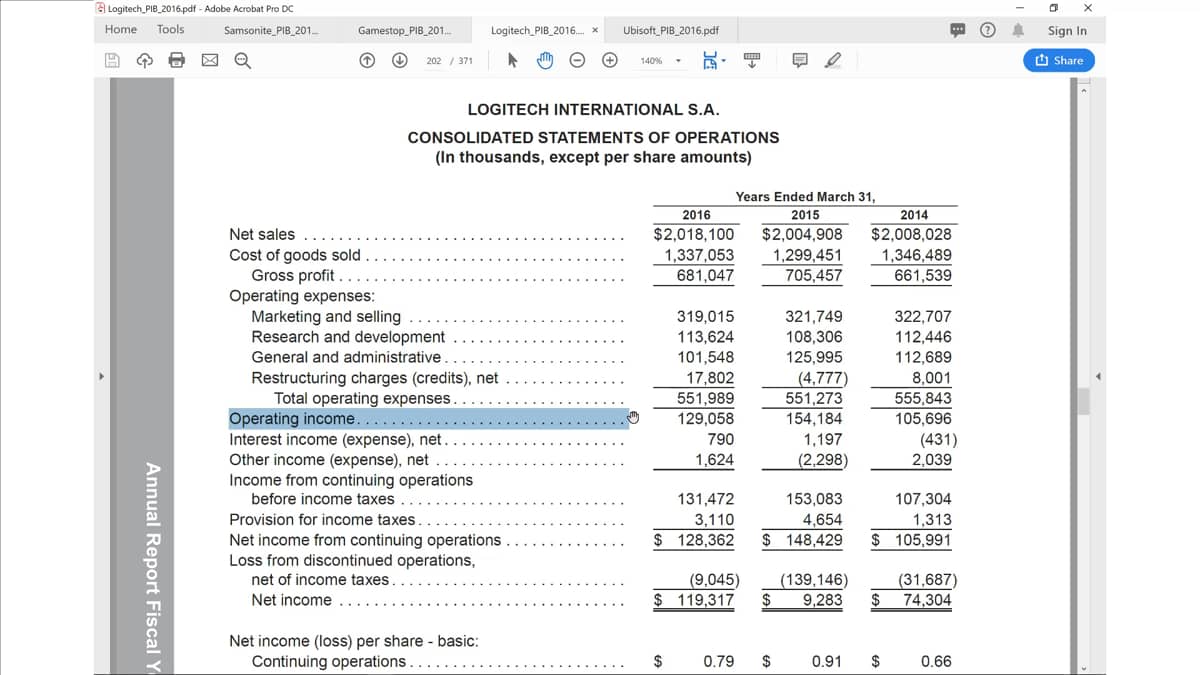Image resolution: width=1200 pixels, height=675 pixels.
Task: Click the 'Provision for income taxes' label
Action: (322, 520)
